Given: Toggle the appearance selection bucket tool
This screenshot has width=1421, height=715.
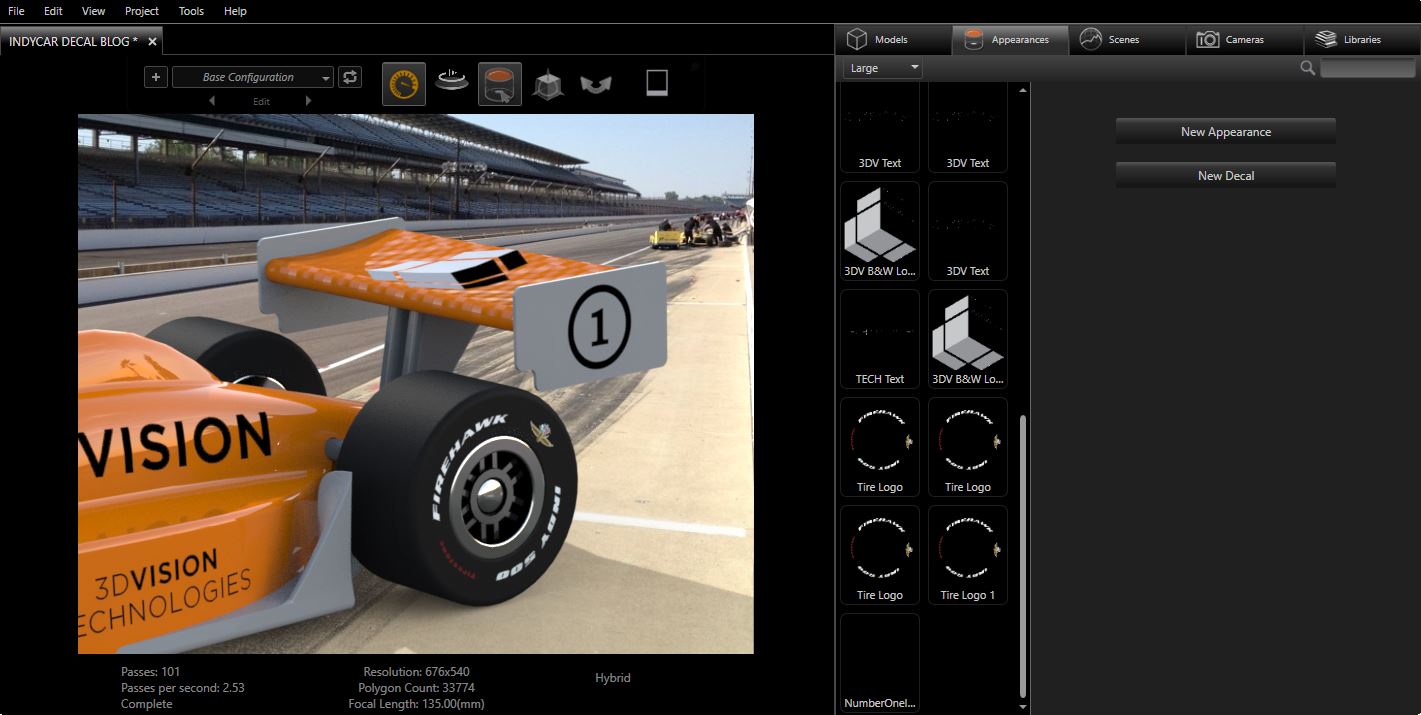Looking at the screenshot, I should click(499, 84).
